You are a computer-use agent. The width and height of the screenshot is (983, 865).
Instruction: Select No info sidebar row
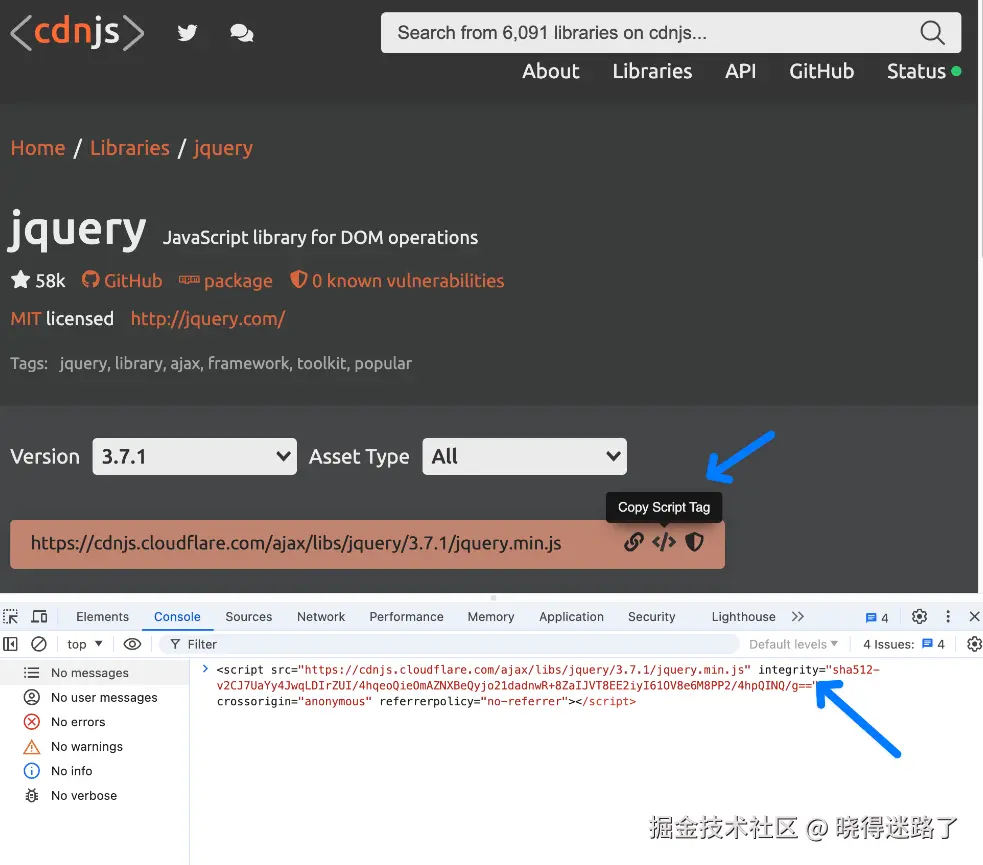pyautogui.click(x=94, y=770)
